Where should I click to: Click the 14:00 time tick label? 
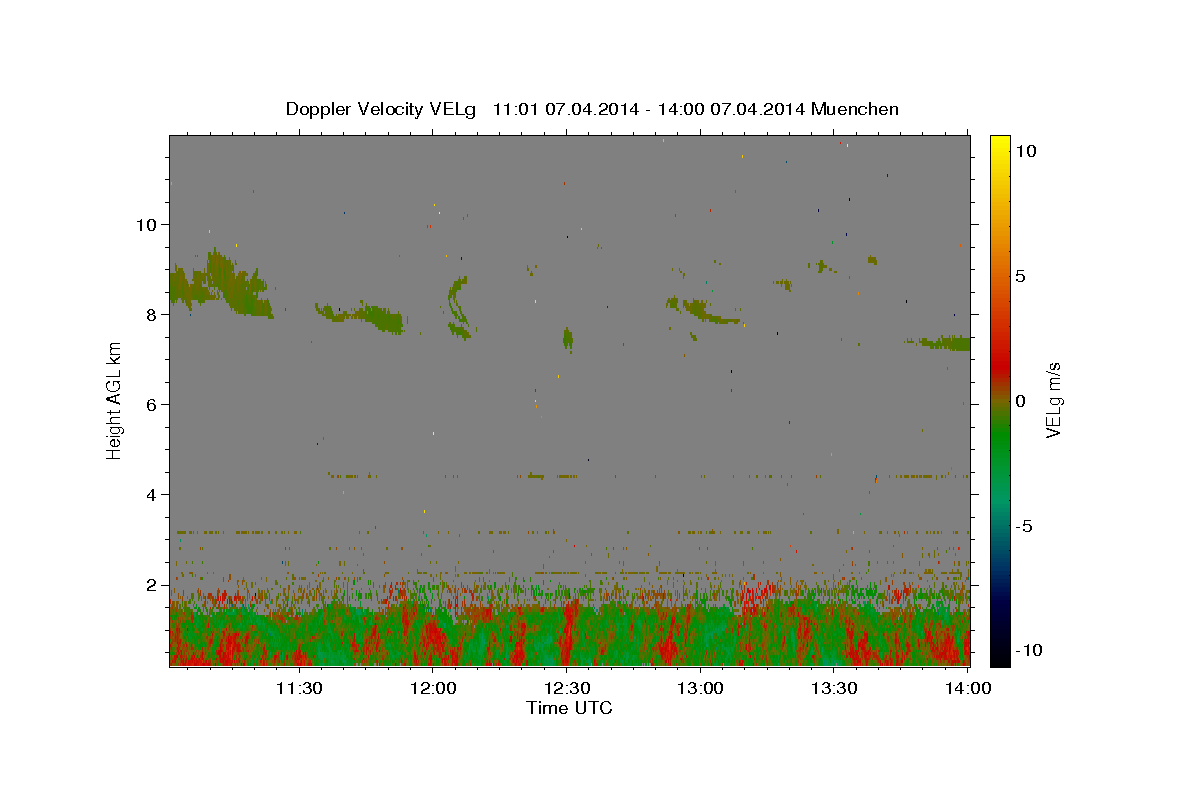pyautogui.click(x=969, y=688)
